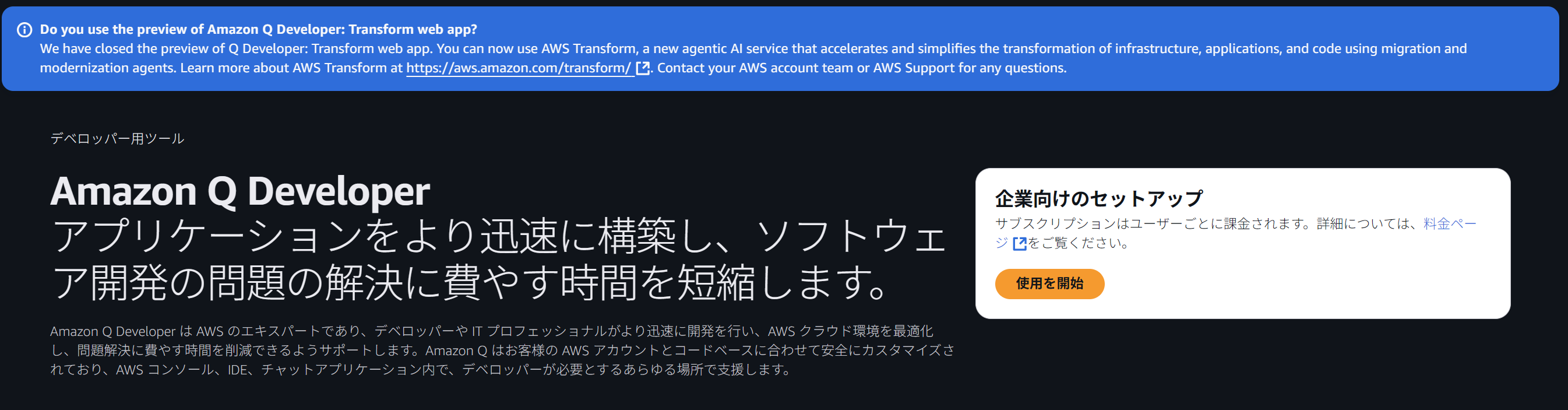The height and width of the screenshot is (410, 1568).
Task: Click the external-link icon after the transform URL
Action: [x=642, y=68]
